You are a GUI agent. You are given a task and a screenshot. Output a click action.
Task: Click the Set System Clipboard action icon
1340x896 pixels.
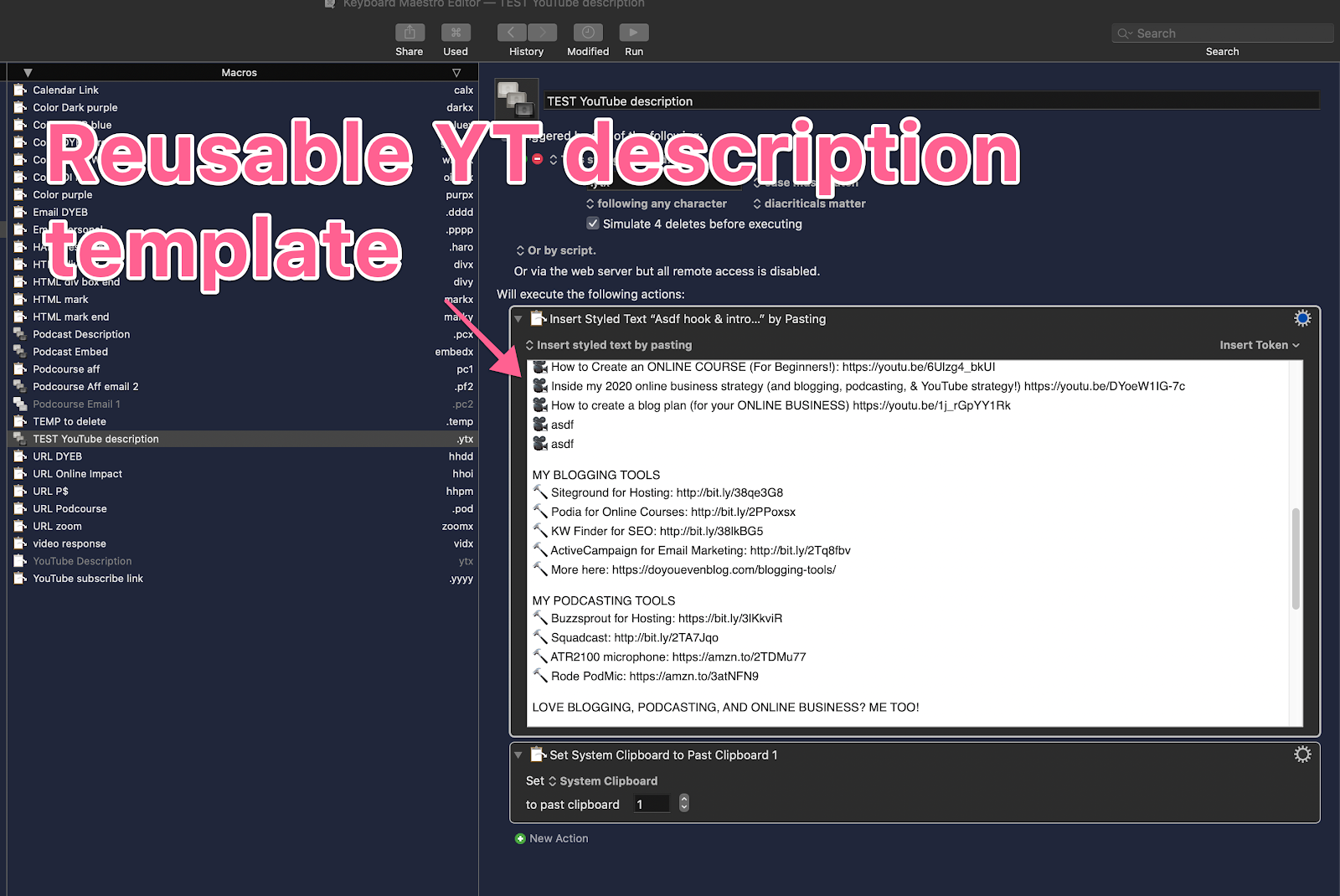click(x=539, y=754)
